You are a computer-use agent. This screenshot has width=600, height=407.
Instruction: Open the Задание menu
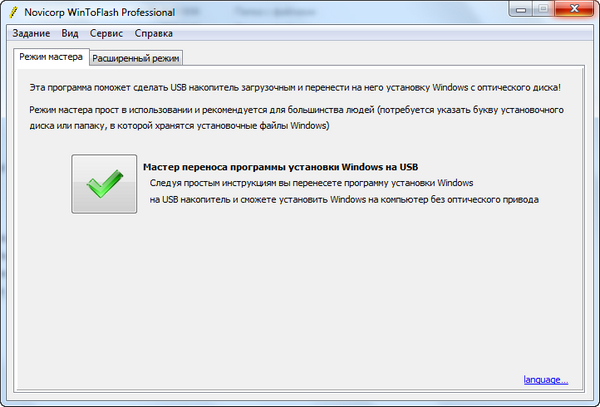tap(32, 33)
